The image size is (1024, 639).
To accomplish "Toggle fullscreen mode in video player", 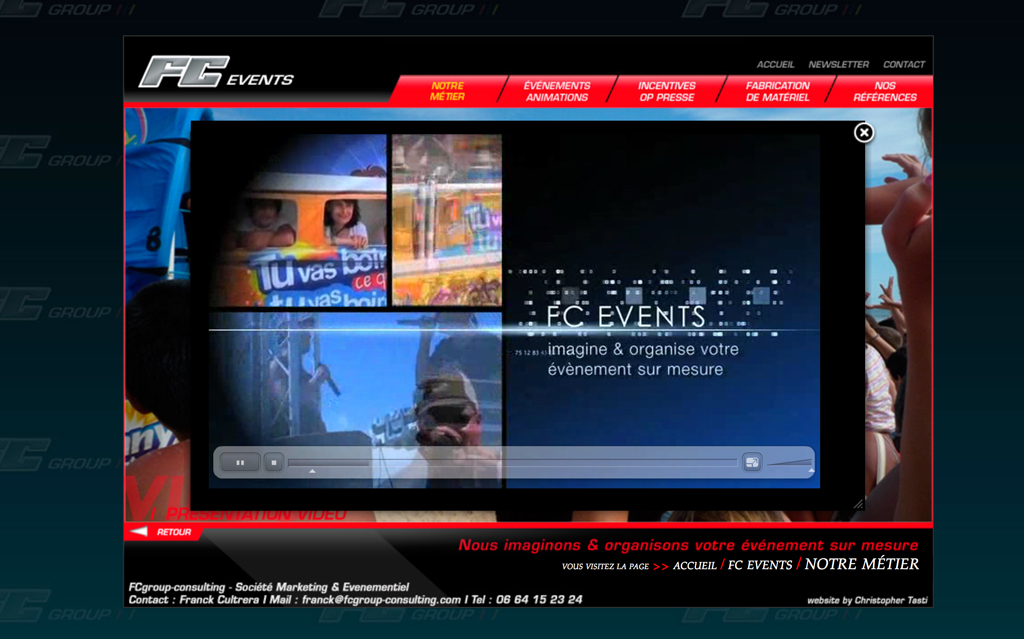I will point(752,462).
